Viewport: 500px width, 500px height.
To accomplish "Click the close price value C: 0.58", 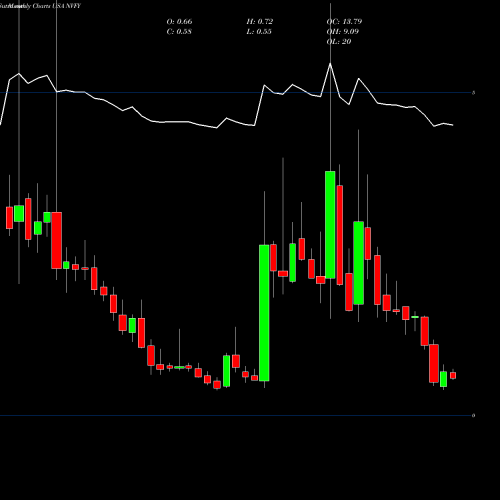I will click(x=179, y=32).
